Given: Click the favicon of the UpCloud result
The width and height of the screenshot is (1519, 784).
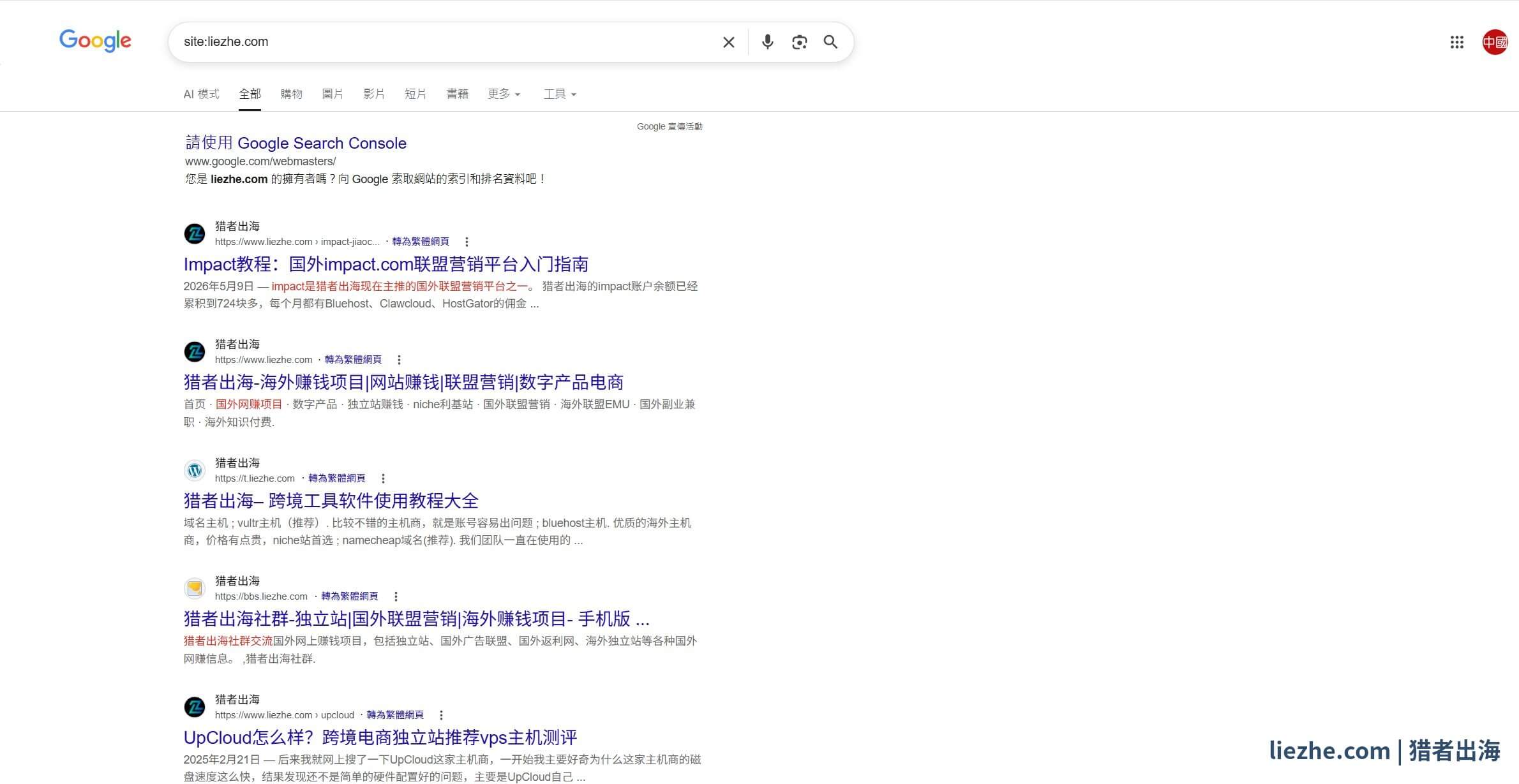Looking at the screenshot, I should tap(195, 707).
